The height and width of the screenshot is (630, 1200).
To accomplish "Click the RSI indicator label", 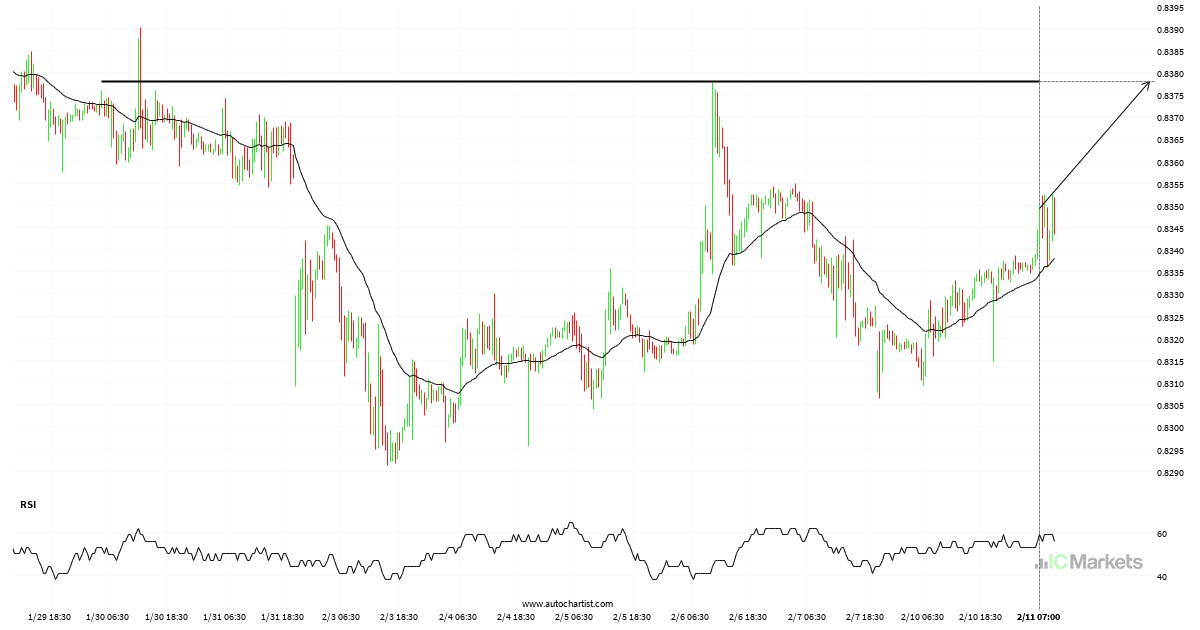I will click(28, 505).
